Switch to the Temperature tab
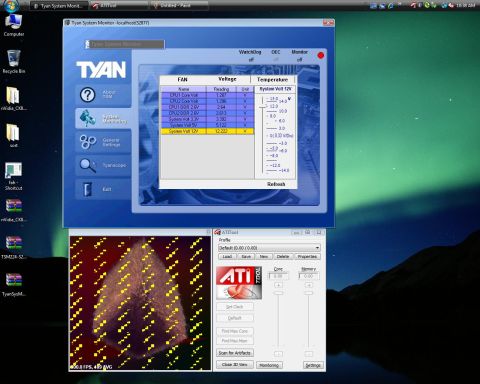The width and height of the screenshot is (480, 384). [272, 80]
